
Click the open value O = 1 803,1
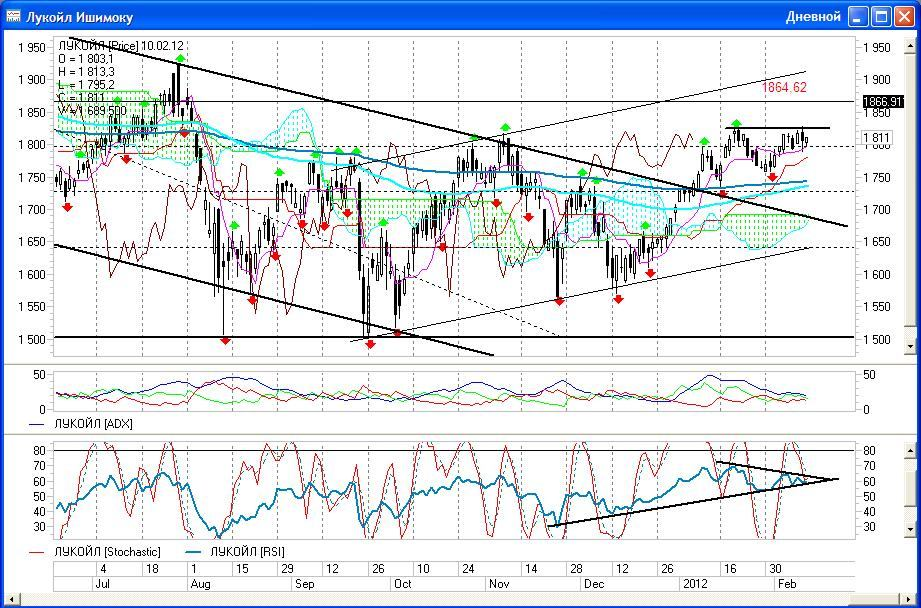(86, 59)
